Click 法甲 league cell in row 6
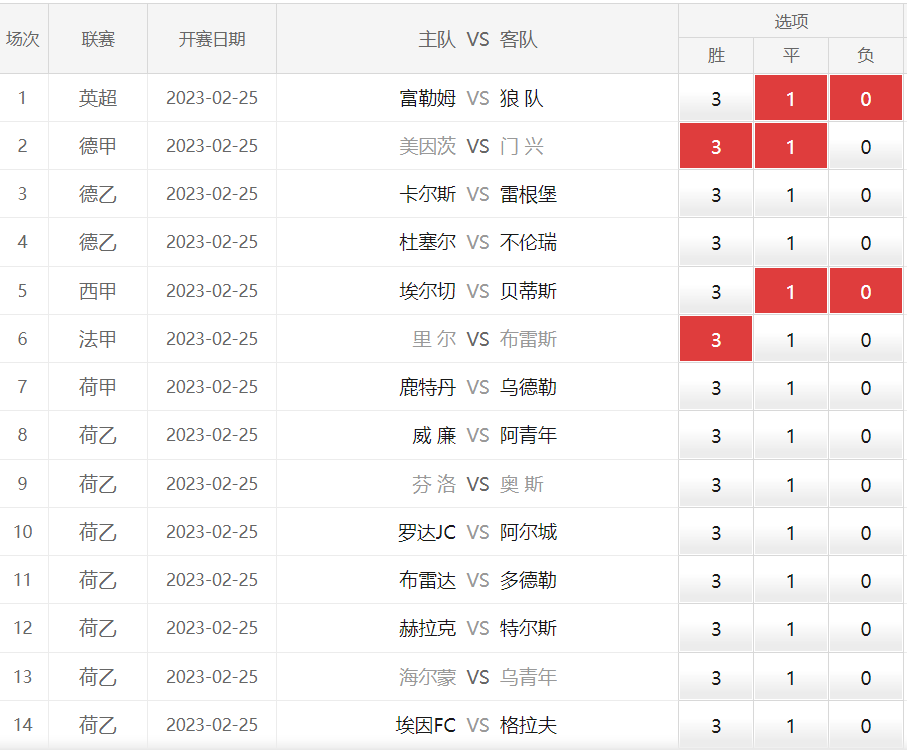The width and height of the screenshot is (907, 751). point(98,338)
